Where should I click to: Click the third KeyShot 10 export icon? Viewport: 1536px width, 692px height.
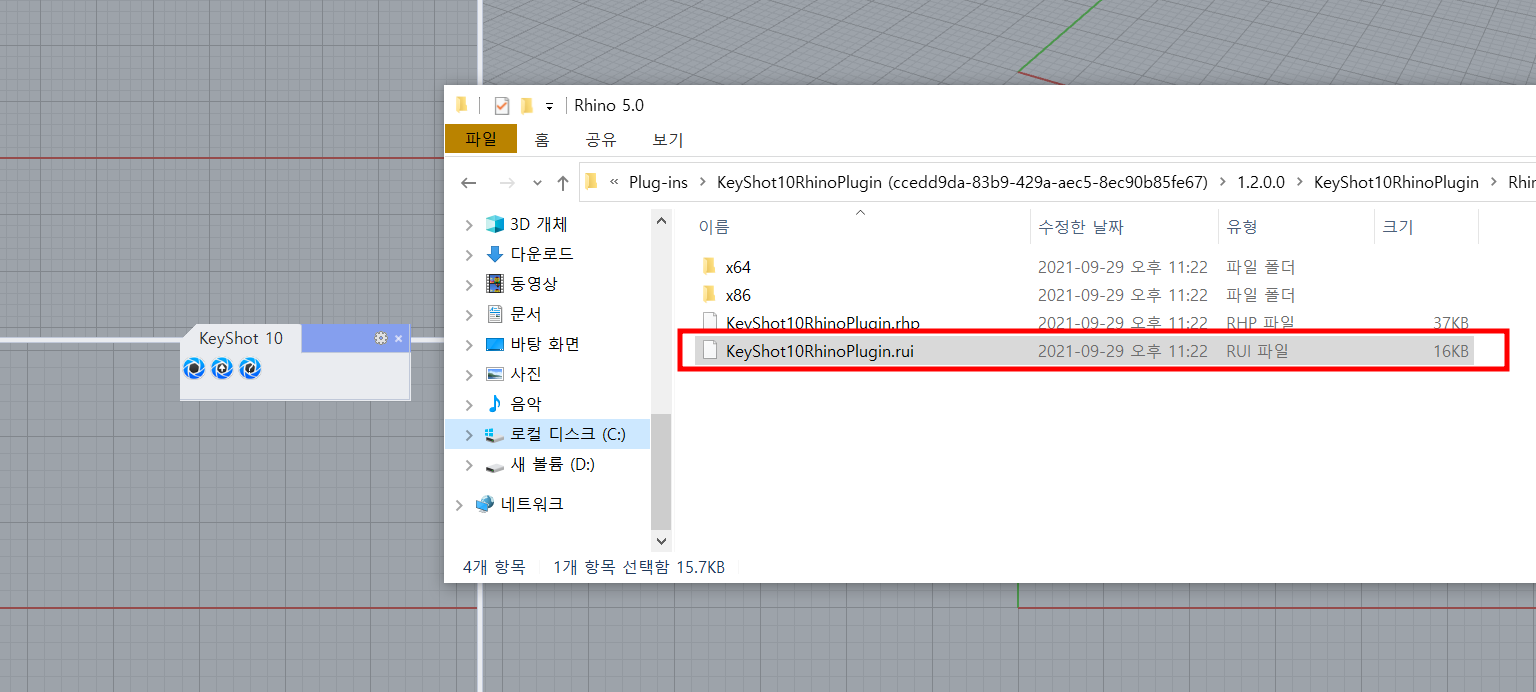(x=250, y=369)
